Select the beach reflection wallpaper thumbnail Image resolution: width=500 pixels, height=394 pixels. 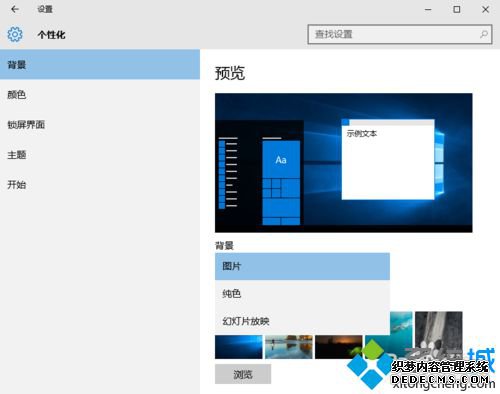pos(289,347)
